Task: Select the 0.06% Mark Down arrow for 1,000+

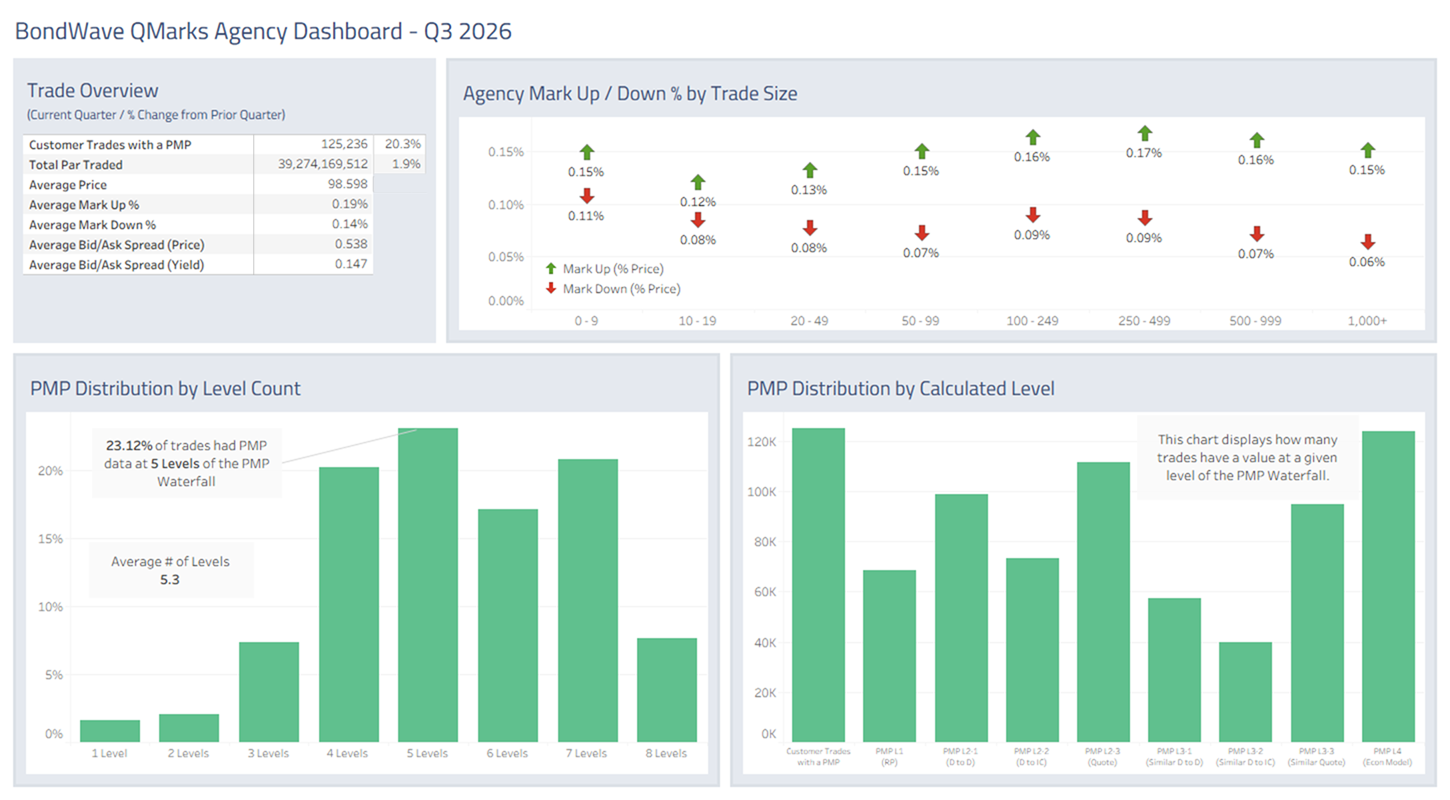Action: pos(1368,242)
